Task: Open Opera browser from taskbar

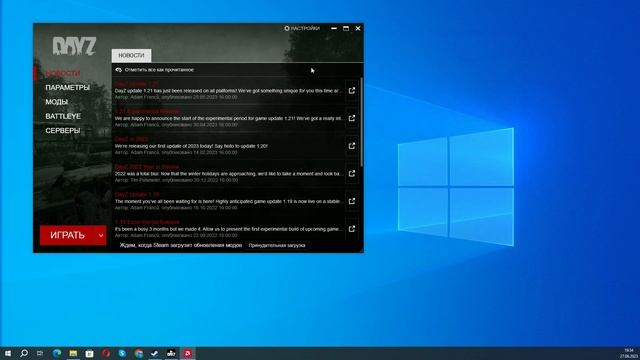Action: point(106,353)
